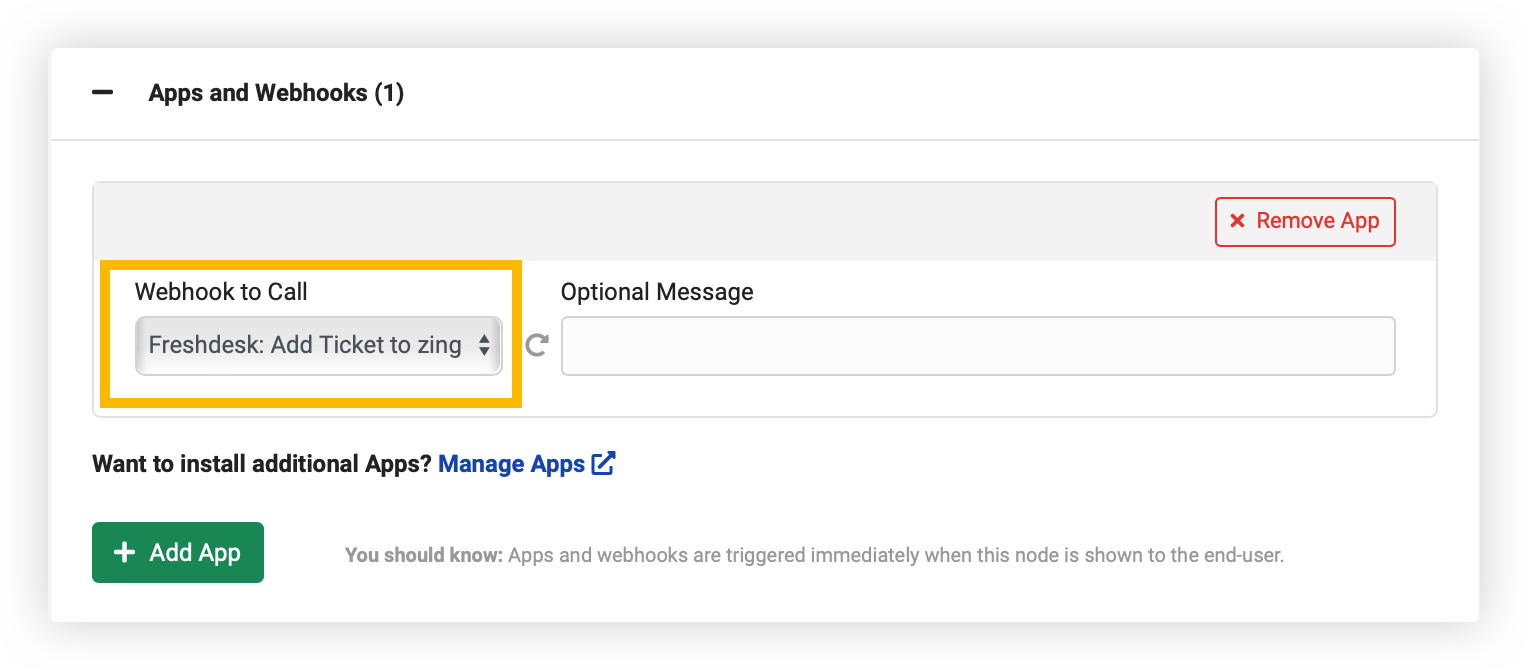Viewport: 1528px width, 670px height.
Task: Click the up-down arrows on webhook select
Action: [x=484, y=346]
